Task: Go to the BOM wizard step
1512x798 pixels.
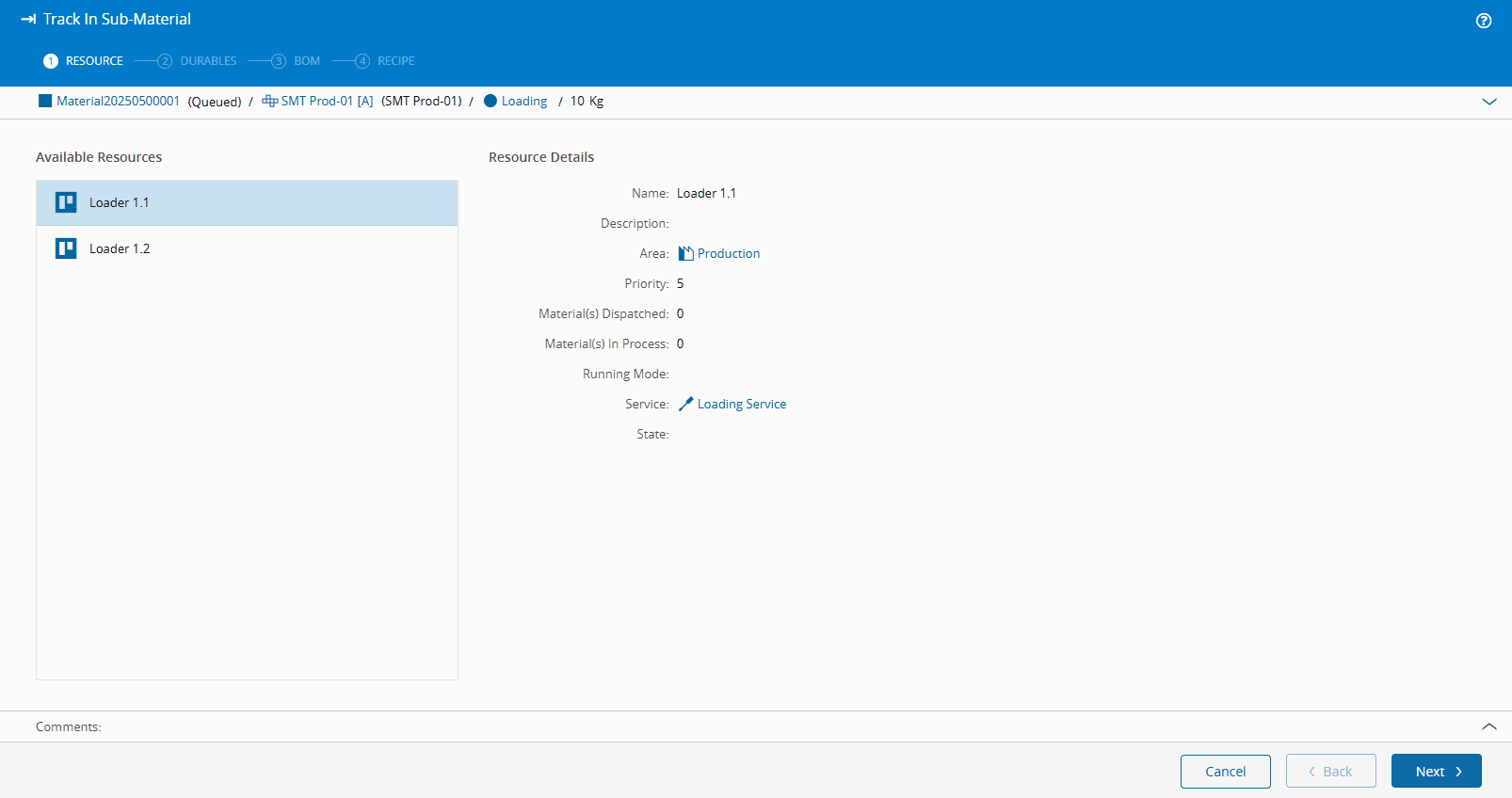Action: tap(306, 61)
